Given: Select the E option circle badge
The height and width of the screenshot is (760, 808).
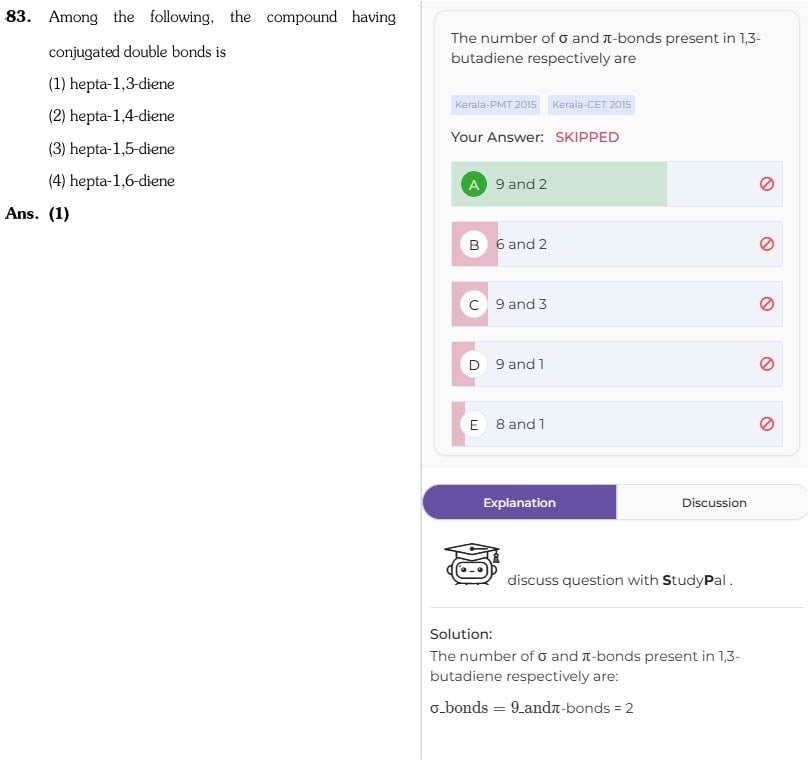Looking at the screenshot, I should (474, 425).
